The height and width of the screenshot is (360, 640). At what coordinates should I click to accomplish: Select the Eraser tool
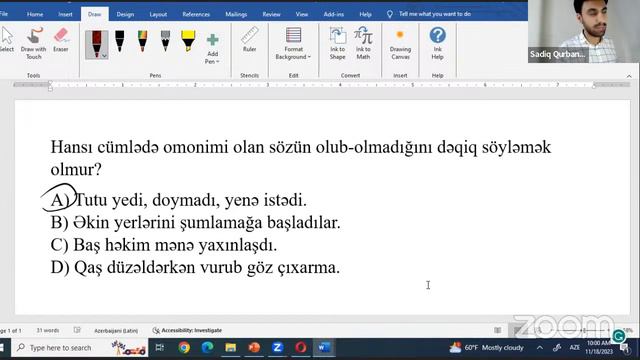[61, 40]
